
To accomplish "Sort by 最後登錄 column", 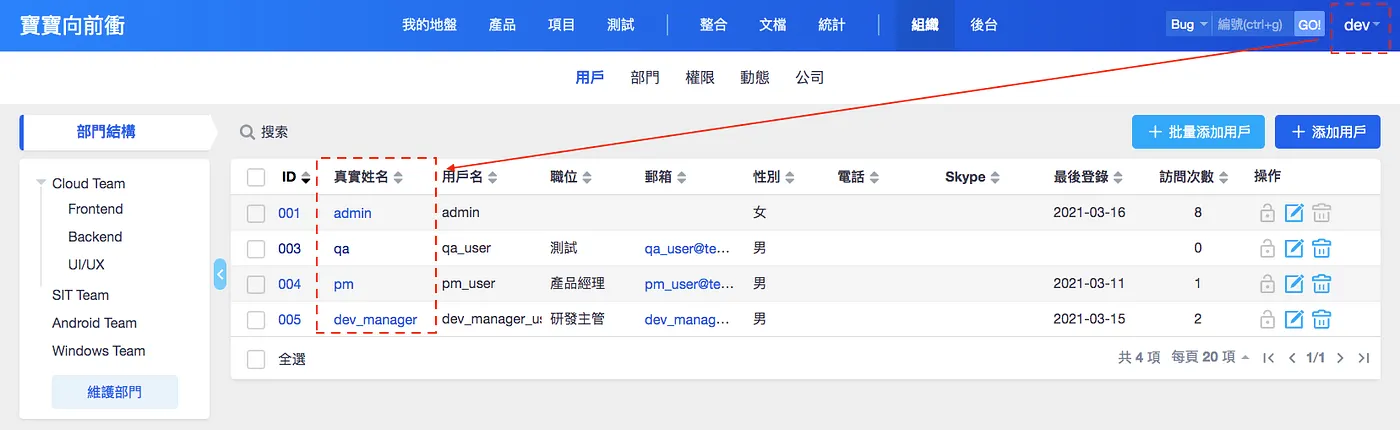I will pyautogui.click(x=1089, y=177).
